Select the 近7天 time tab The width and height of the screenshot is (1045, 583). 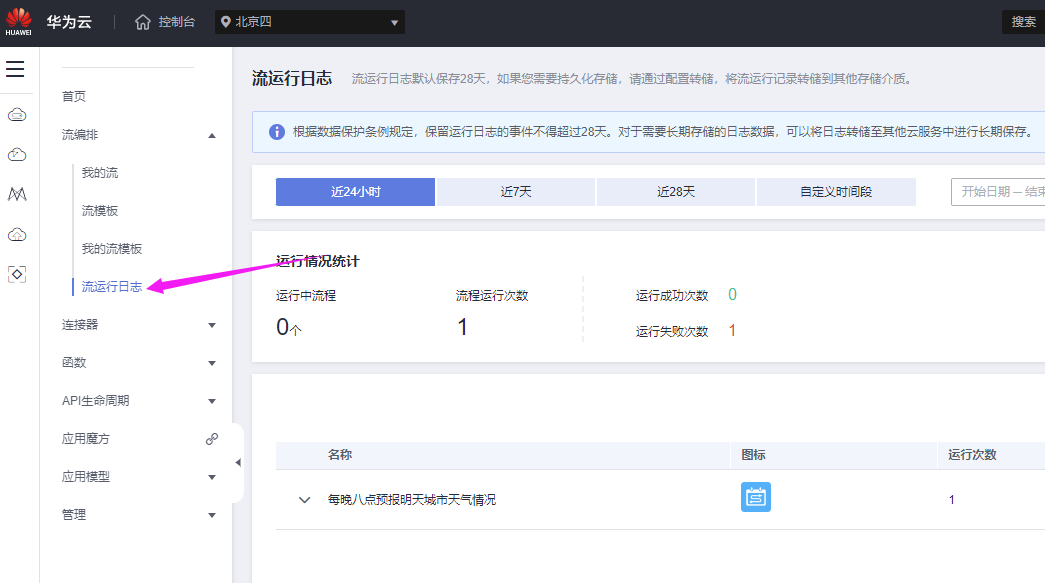pos(516,192)
